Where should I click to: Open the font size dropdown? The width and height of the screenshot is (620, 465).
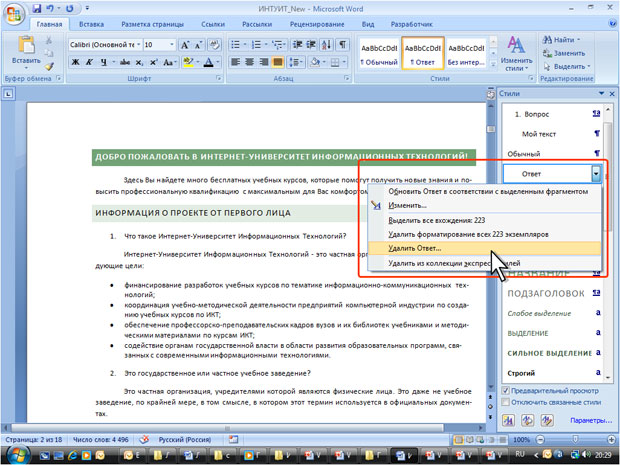tap(172, 45)
